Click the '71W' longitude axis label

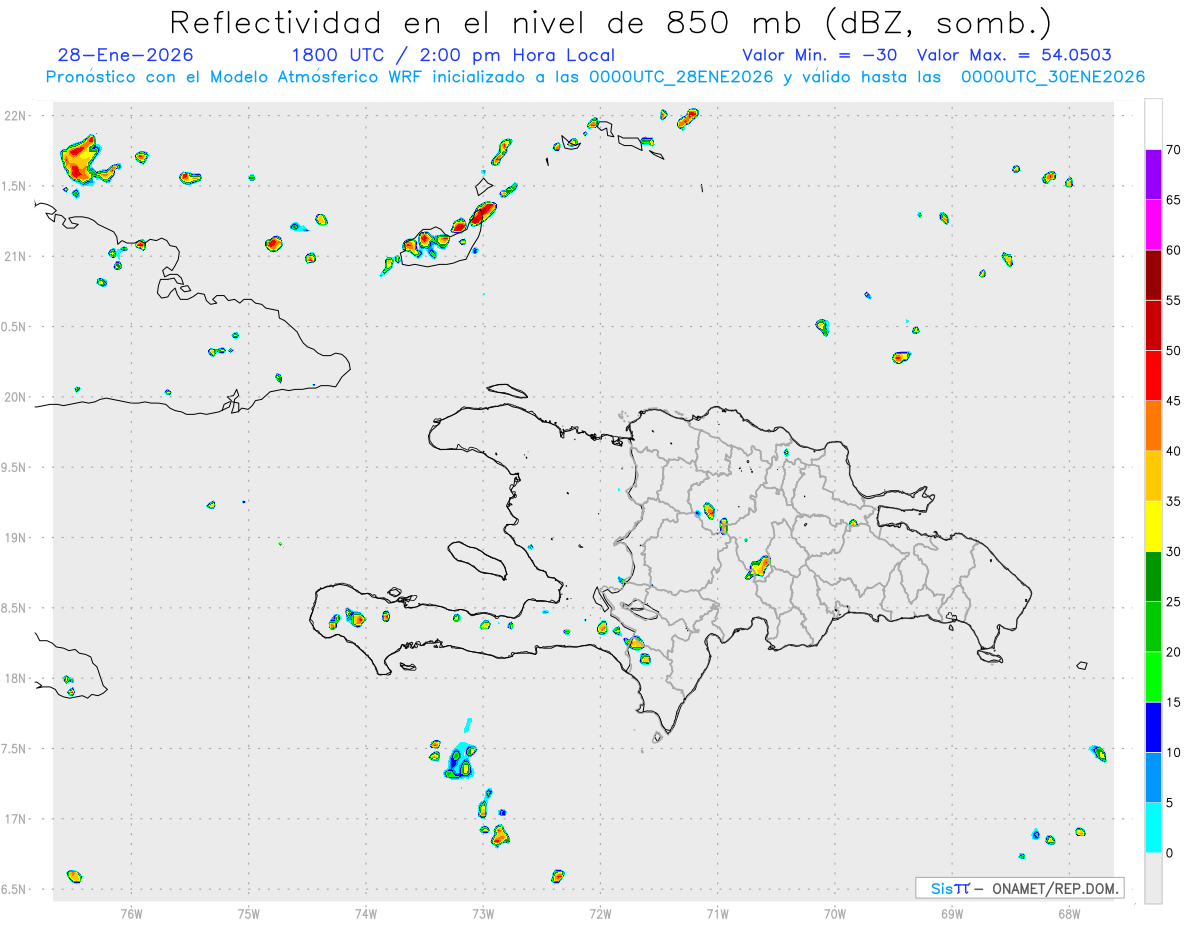[x=717, y=913]
